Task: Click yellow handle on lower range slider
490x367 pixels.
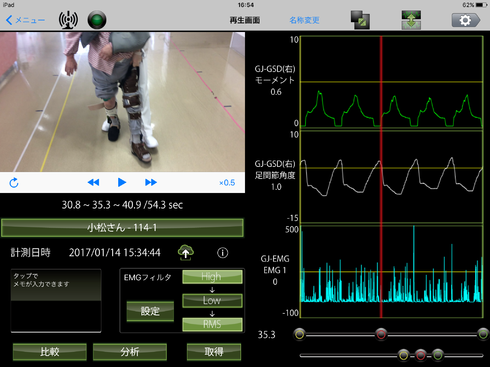Action: [403, 355]
